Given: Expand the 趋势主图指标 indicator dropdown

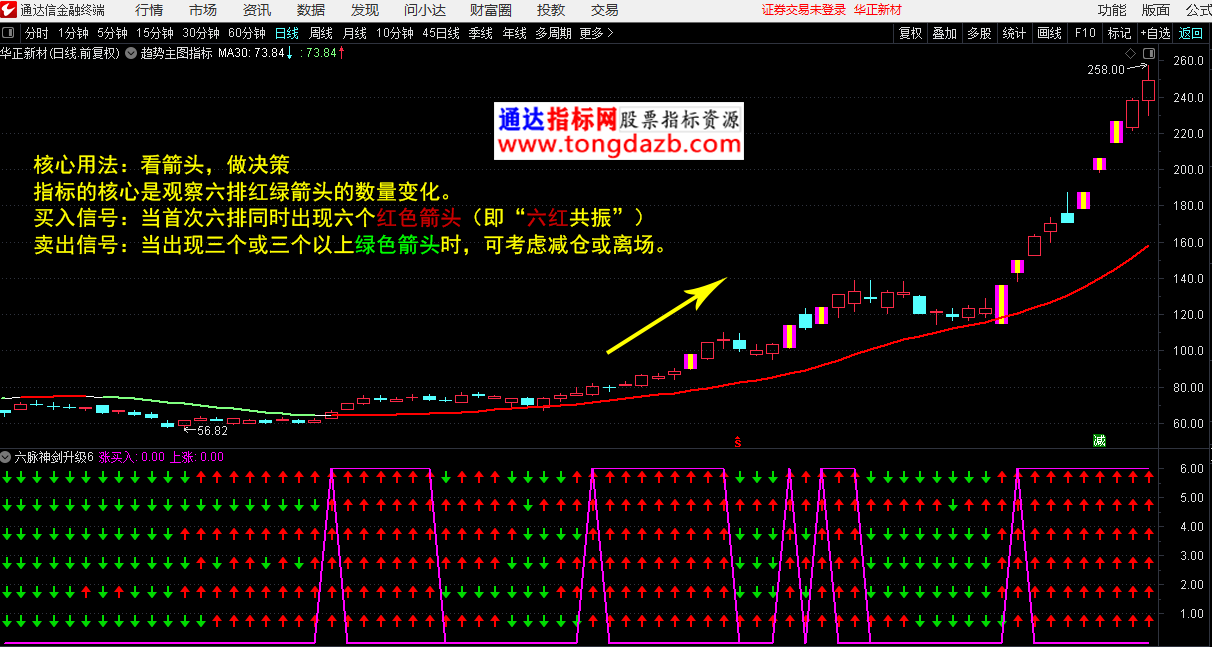Looking at the screenshot, I should point(131,53).
